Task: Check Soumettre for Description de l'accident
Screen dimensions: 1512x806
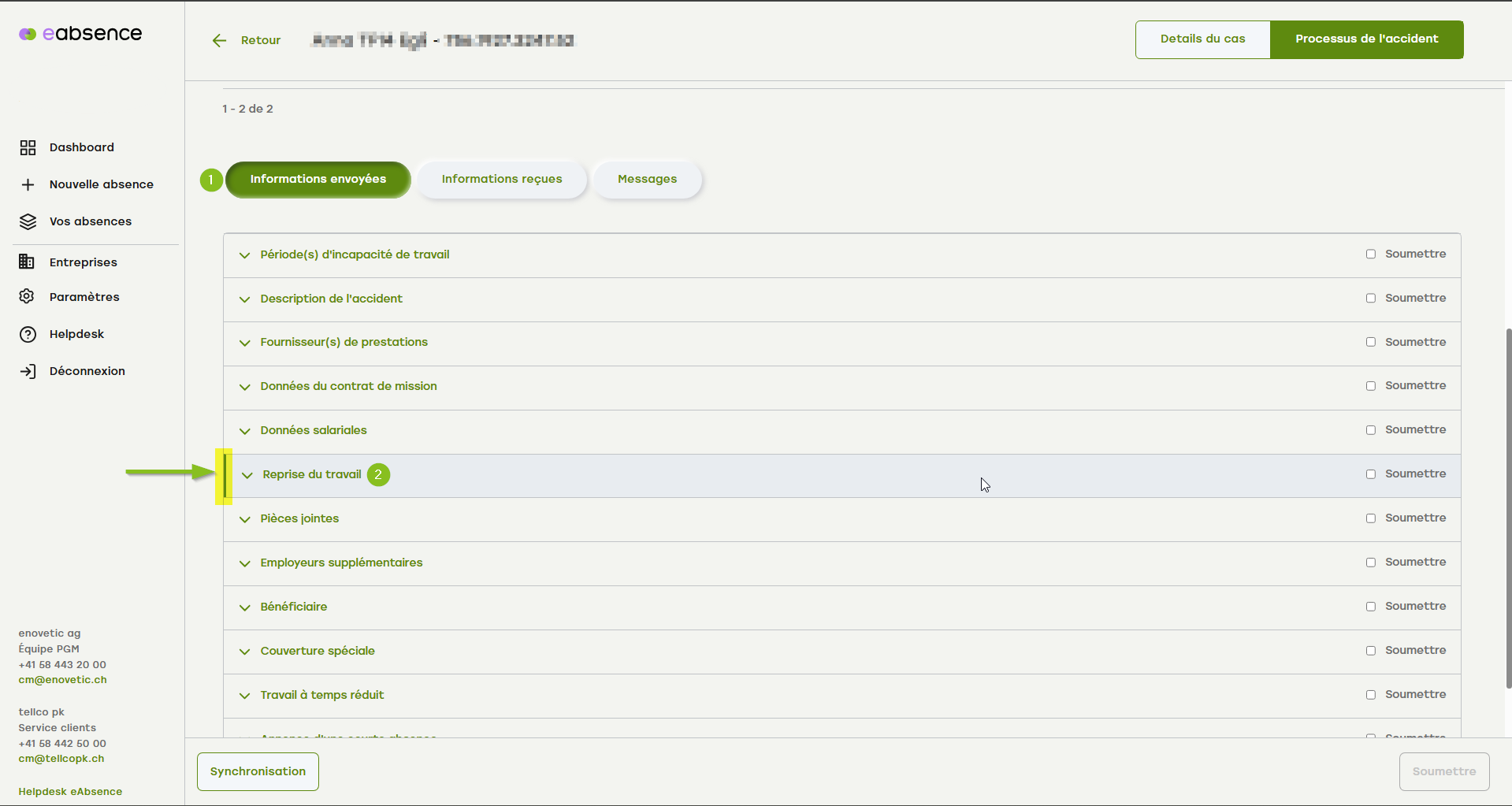Action: coord(1370,298)
